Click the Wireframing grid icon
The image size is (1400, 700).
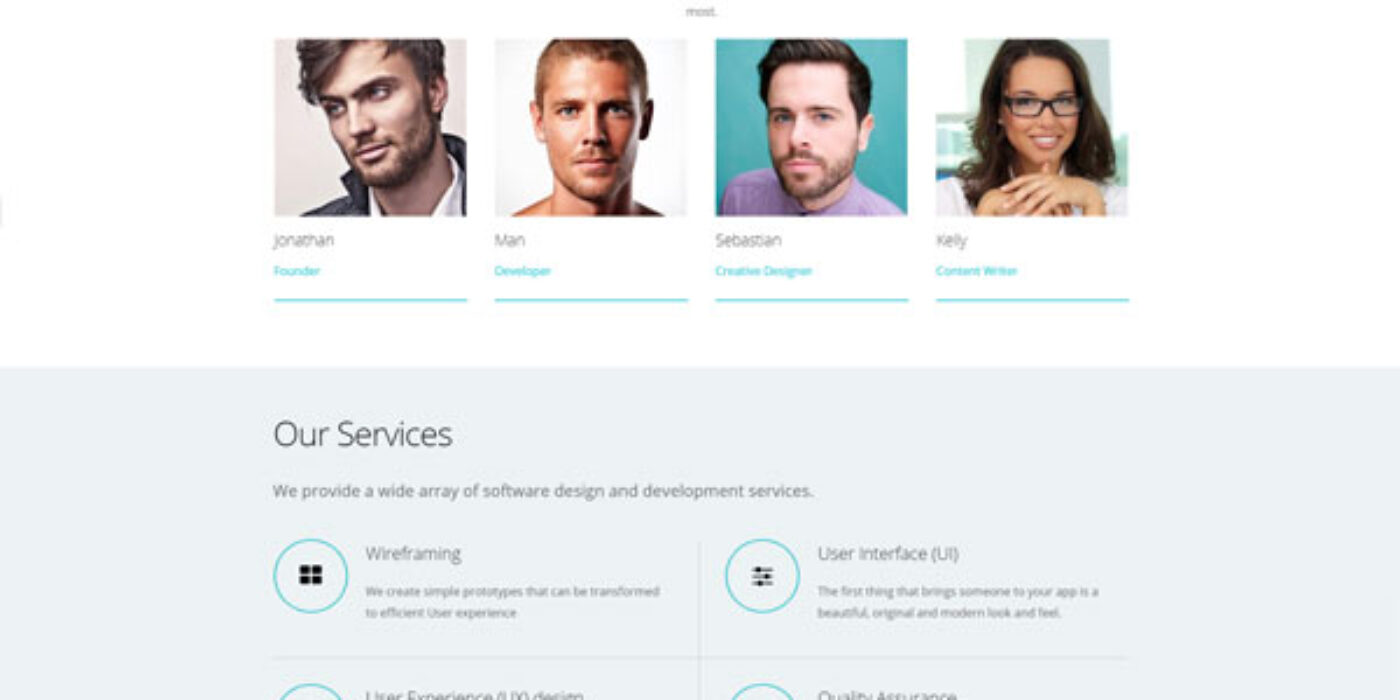pyautogui.click(x=311, y=575)
